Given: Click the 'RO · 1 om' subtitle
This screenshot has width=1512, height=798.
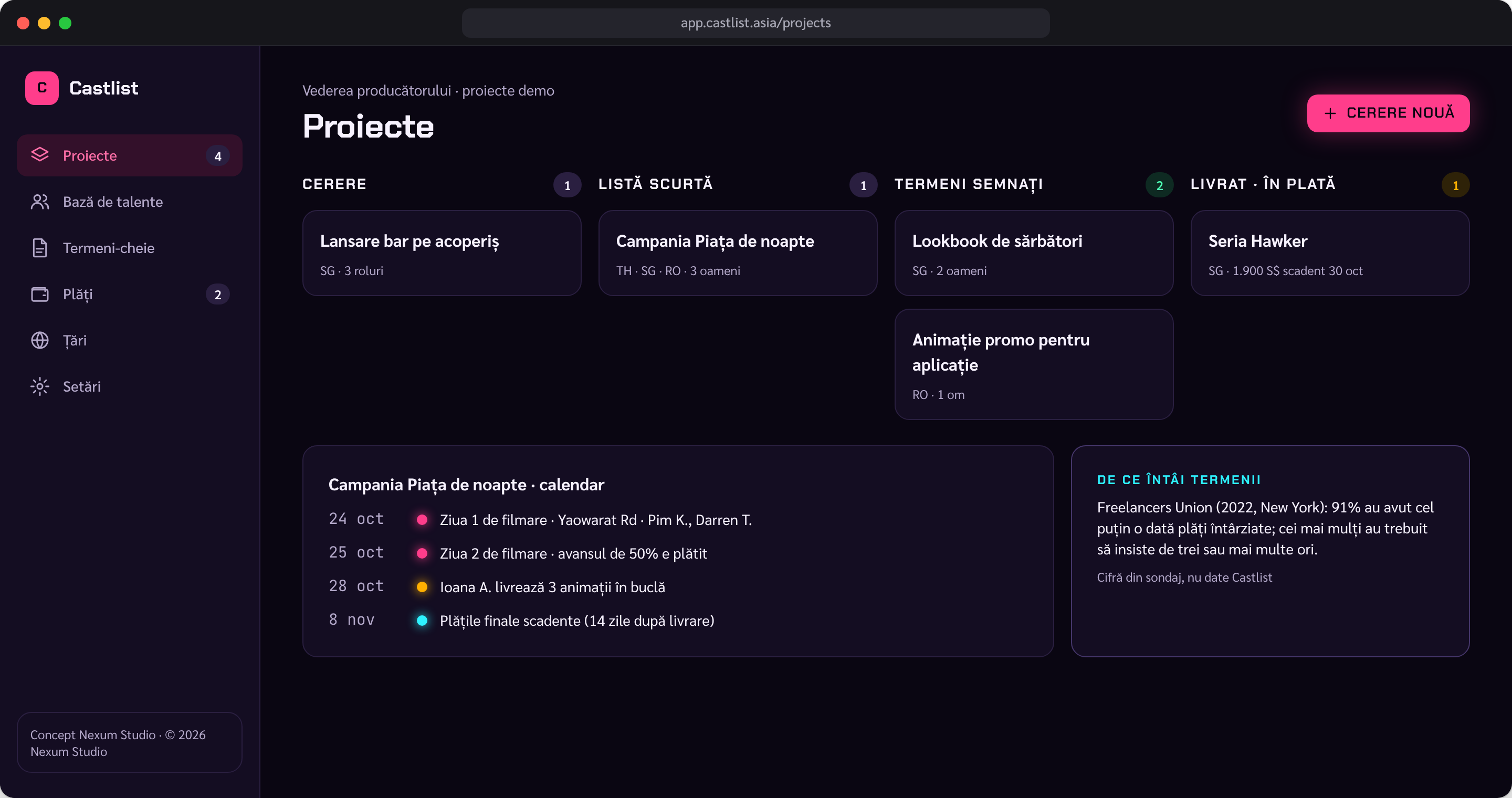Looking at the screenshot, I should pyautogui.click(x=938, y=394).
